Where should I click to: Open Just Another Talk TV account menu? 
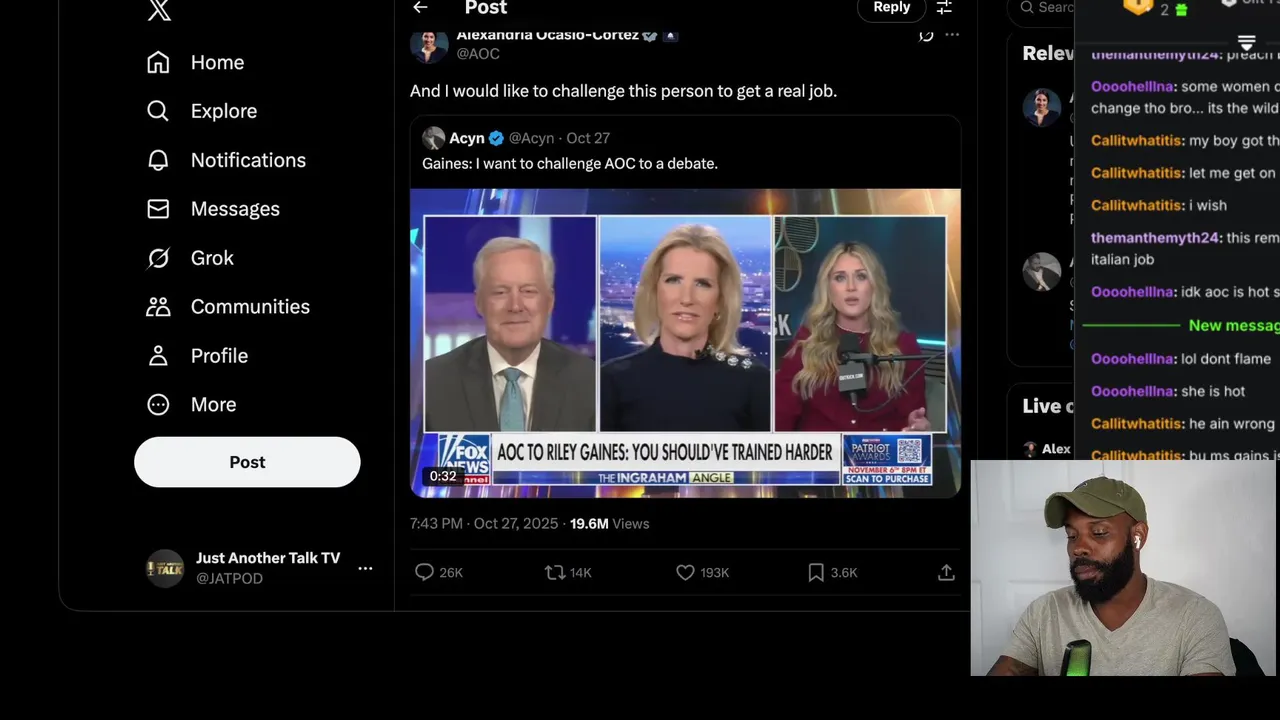tap(365, 568)
